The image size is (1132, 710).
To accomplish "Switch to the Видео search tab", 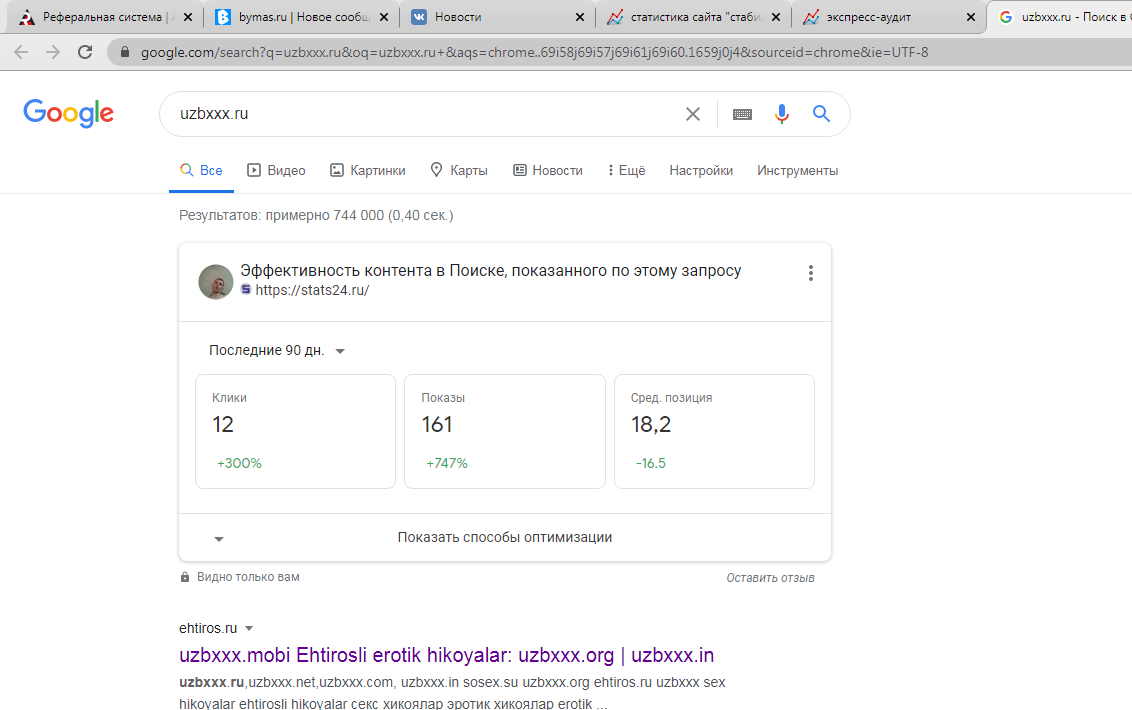I will tap(276, 171).
